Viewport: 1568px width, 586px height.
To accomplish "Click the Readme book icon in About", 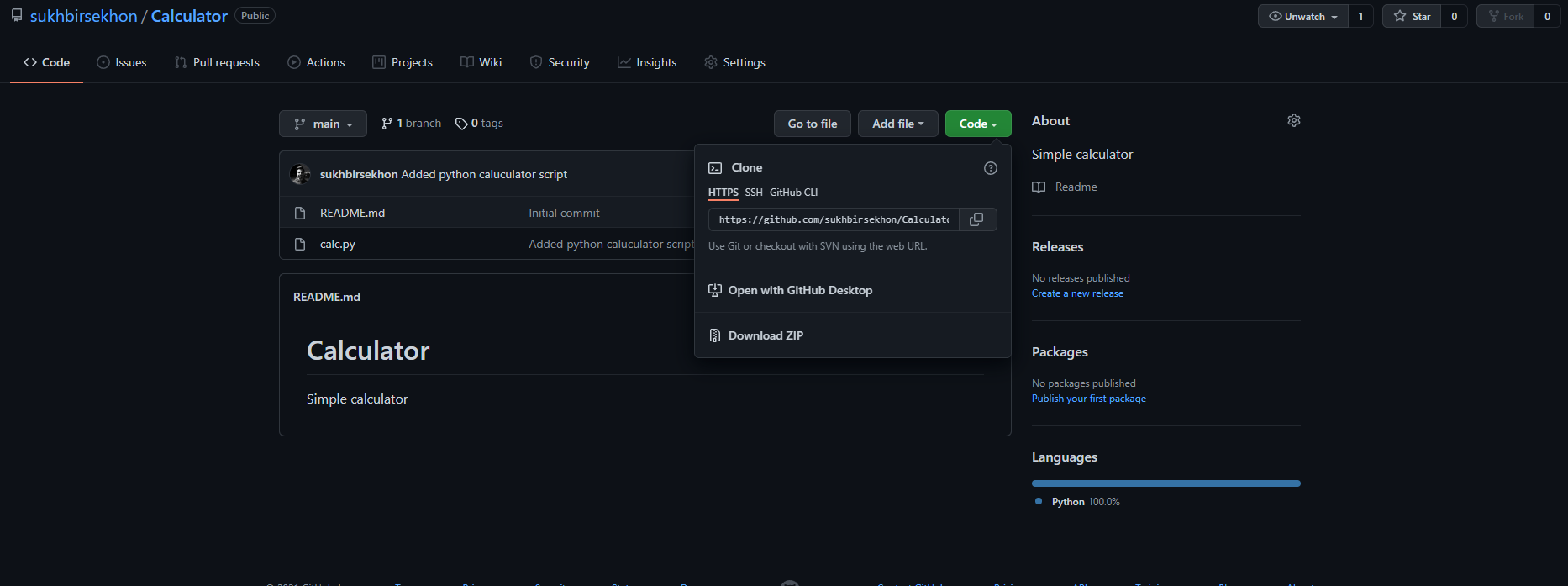I will pos(1039,187).
